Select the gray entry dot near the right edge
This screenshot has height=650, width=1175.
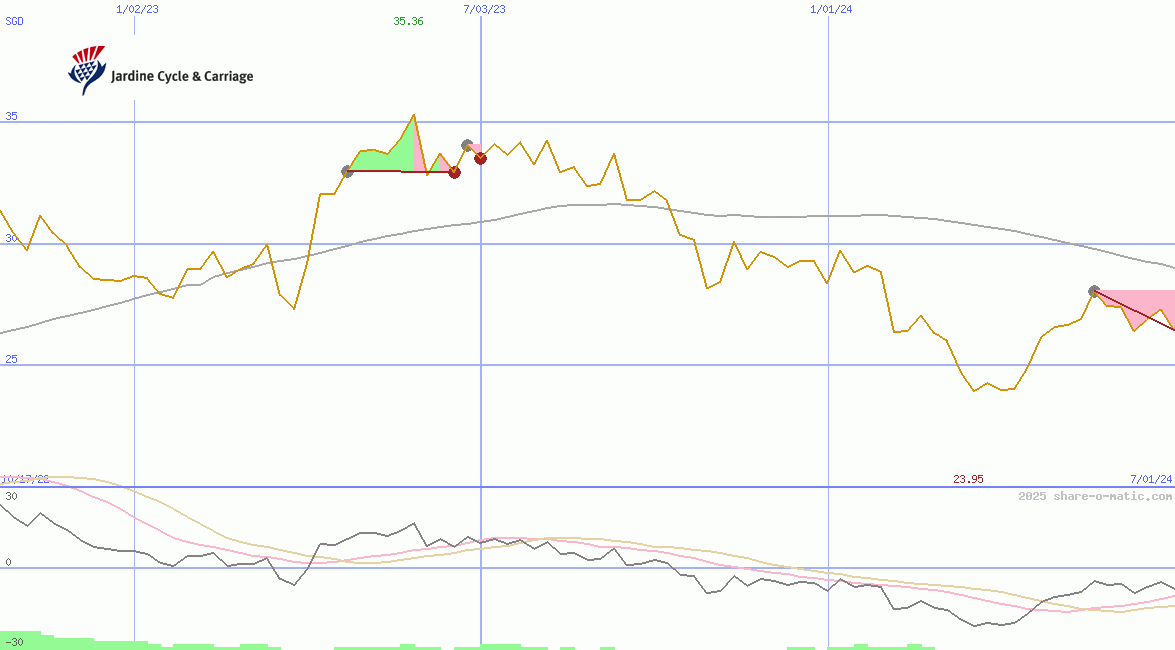pos(1094,291)
